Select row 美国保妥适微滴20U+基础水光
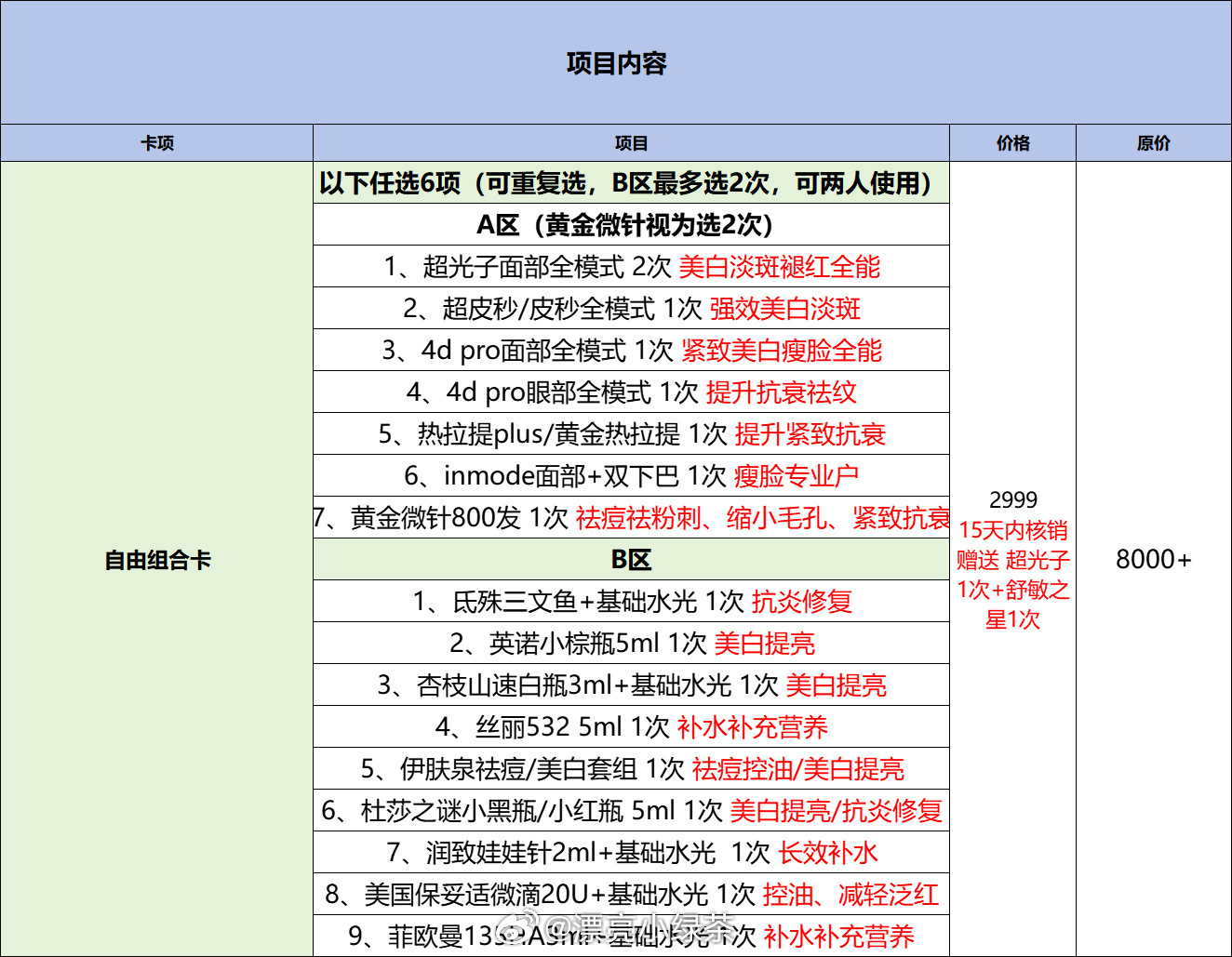1232x957 pixels. pyautogui.click(x=631, y=895)
